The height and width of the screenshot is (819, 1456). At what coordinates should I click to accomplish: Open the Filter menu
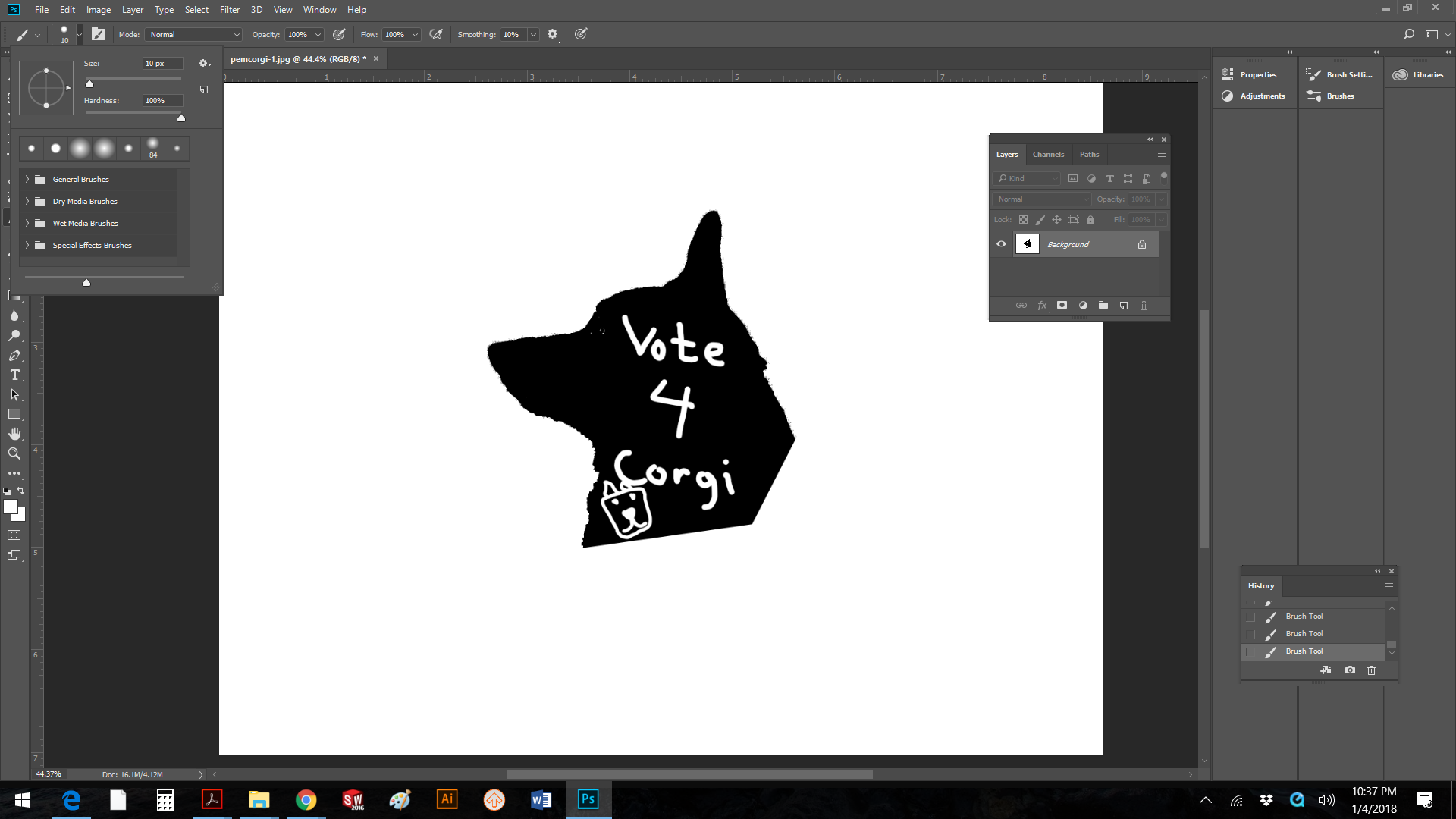[x=229, y=10]
